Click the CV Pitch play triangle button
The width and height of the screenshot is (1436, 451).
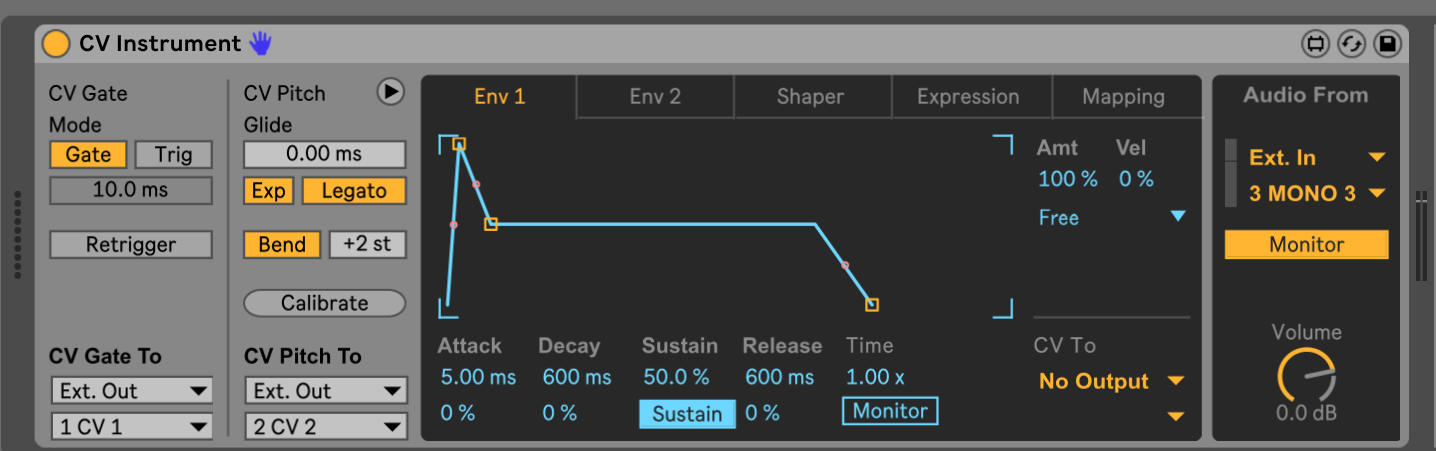(x=390, y=92)
